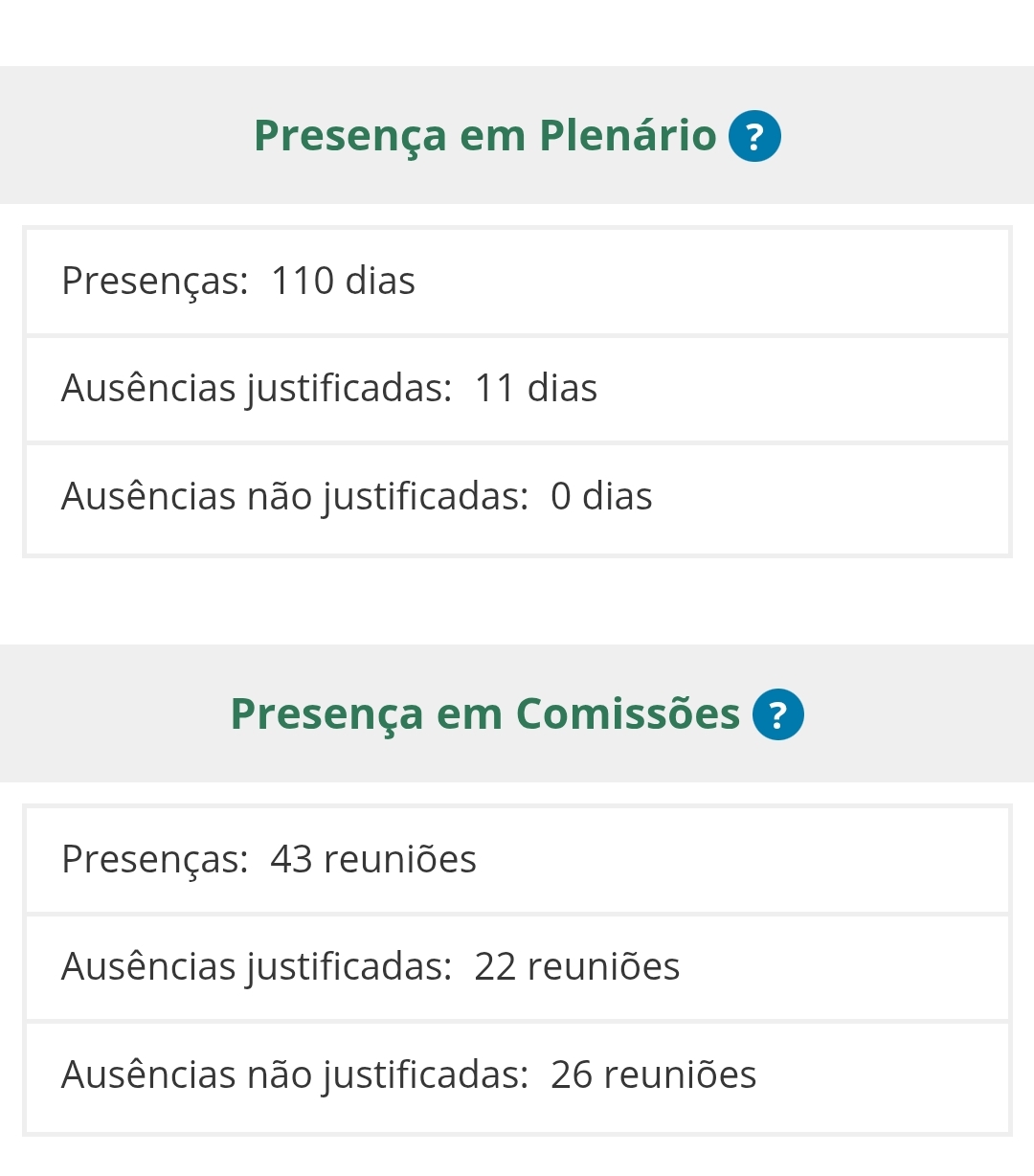Screen dimensions: 1034x1176
Task: Select the 'Presença em Plenário' heading
Action: (484, 136)
